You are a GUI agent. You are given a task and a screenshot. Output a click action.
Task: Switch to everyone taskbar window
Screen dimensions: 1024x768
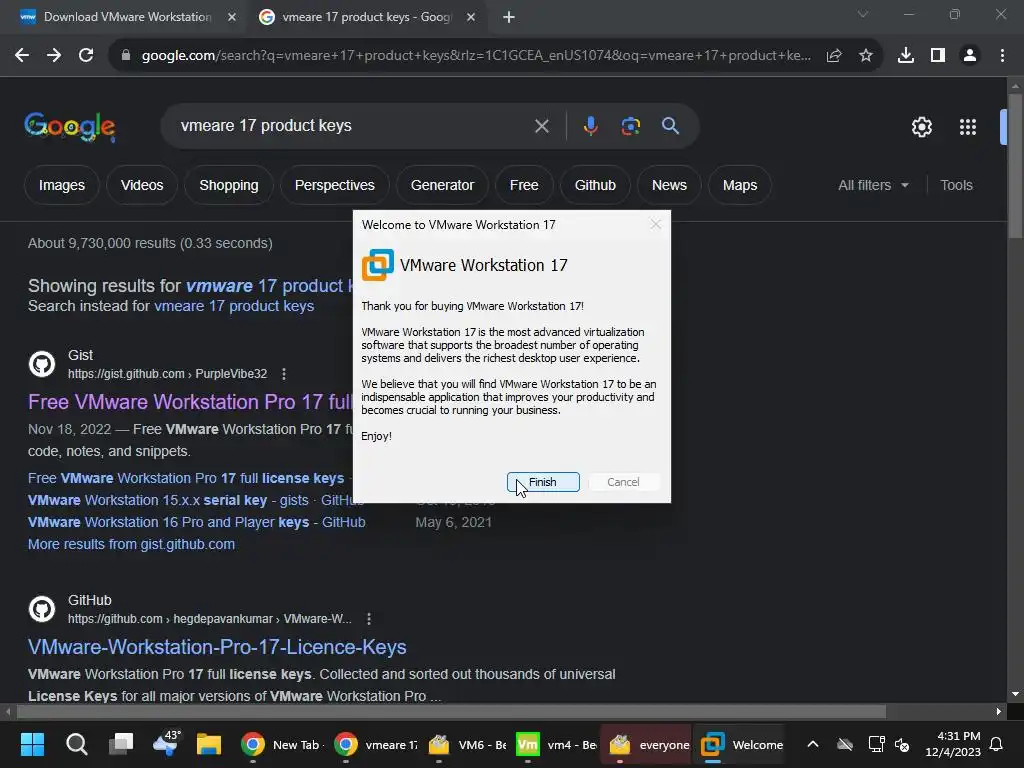(647, 744)
